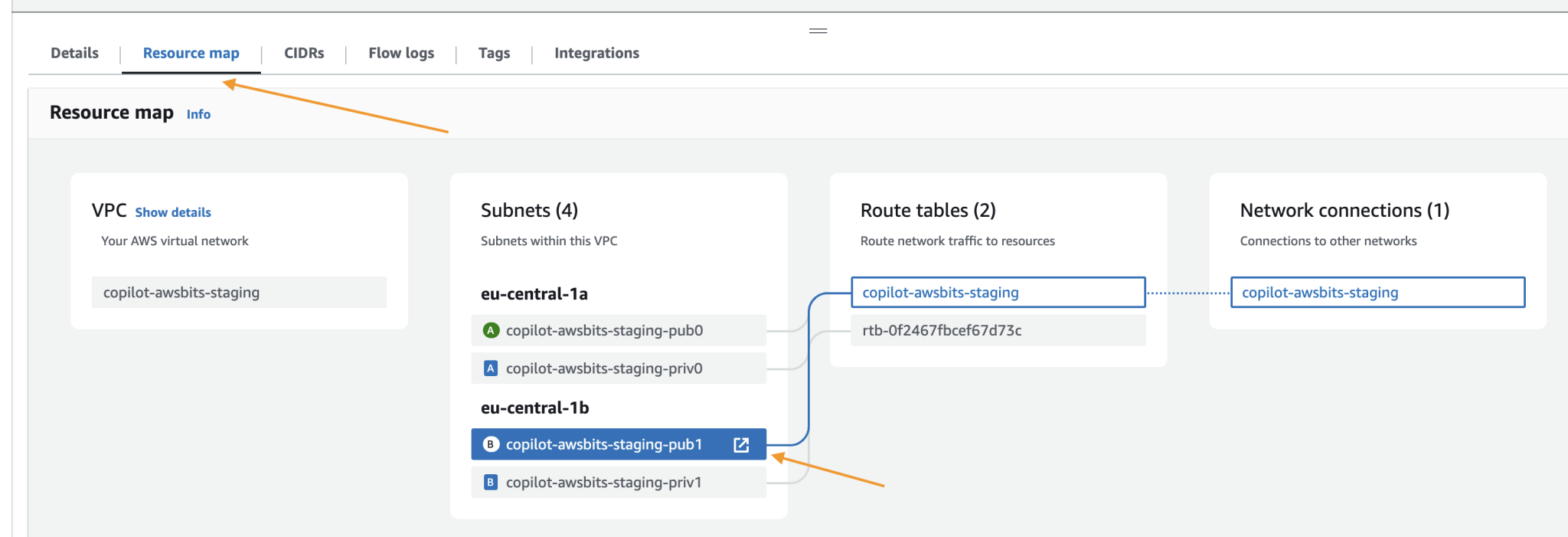Click blue A icon of priv0 subnet
The image size is (1568, 537).
click(491, 368)
